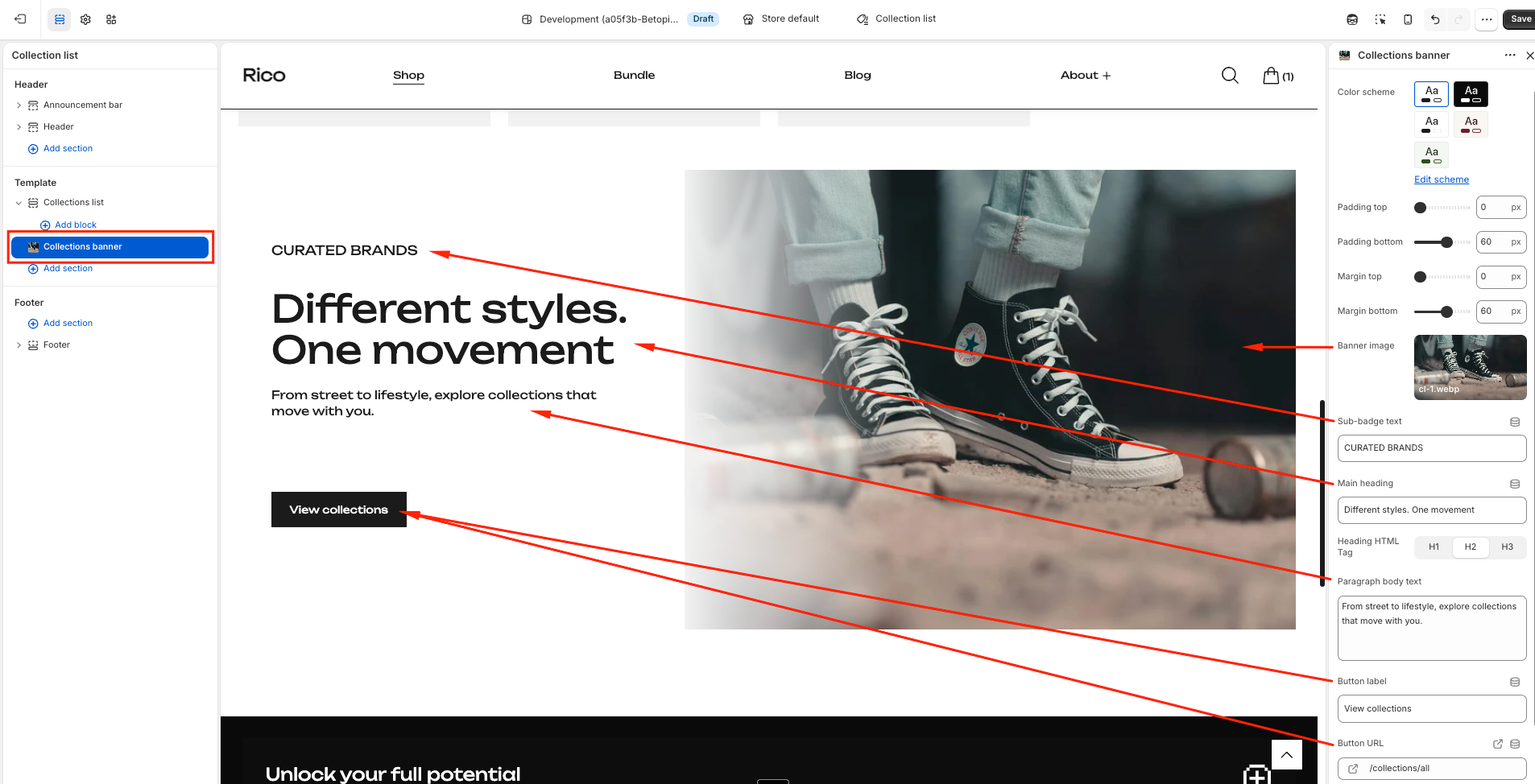Screen dimensions: 1535x784
Task: Click the Sub-badge text input field
Action: click(1432, 448)
